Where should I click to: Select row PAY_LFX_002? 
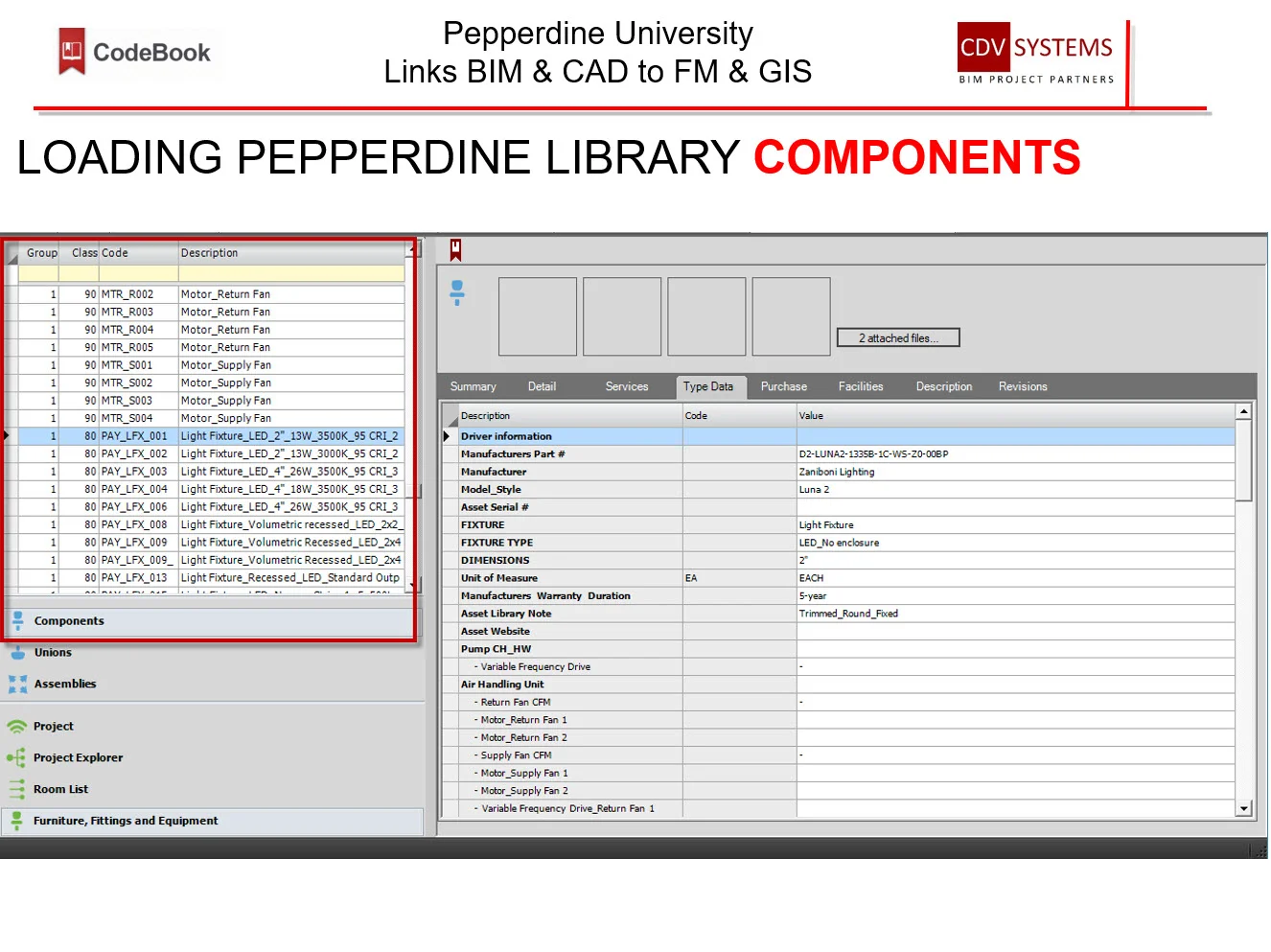211,453
